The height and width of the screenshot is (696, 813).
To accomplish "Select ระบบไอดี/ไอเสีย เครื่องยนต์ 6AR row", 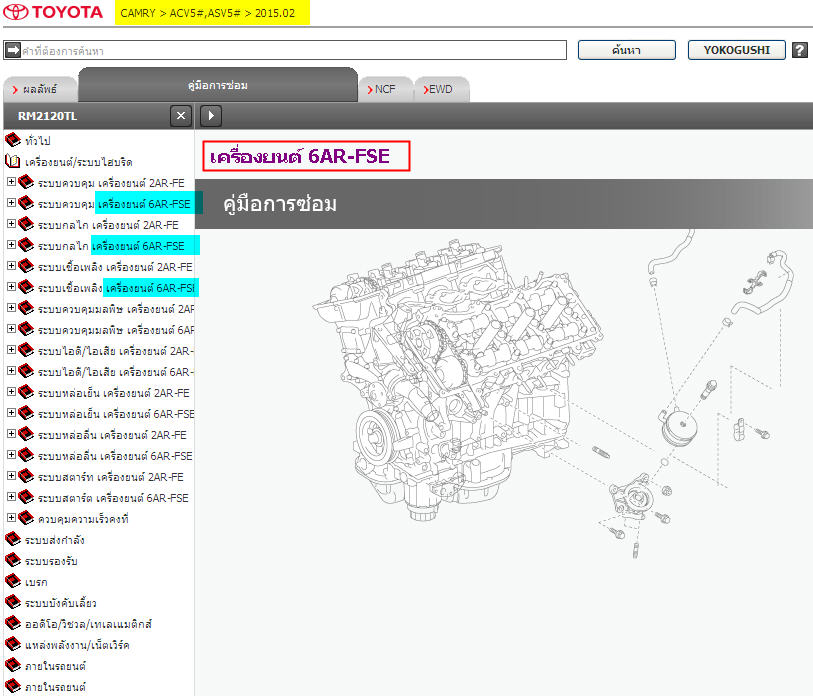I will [116, 372].
